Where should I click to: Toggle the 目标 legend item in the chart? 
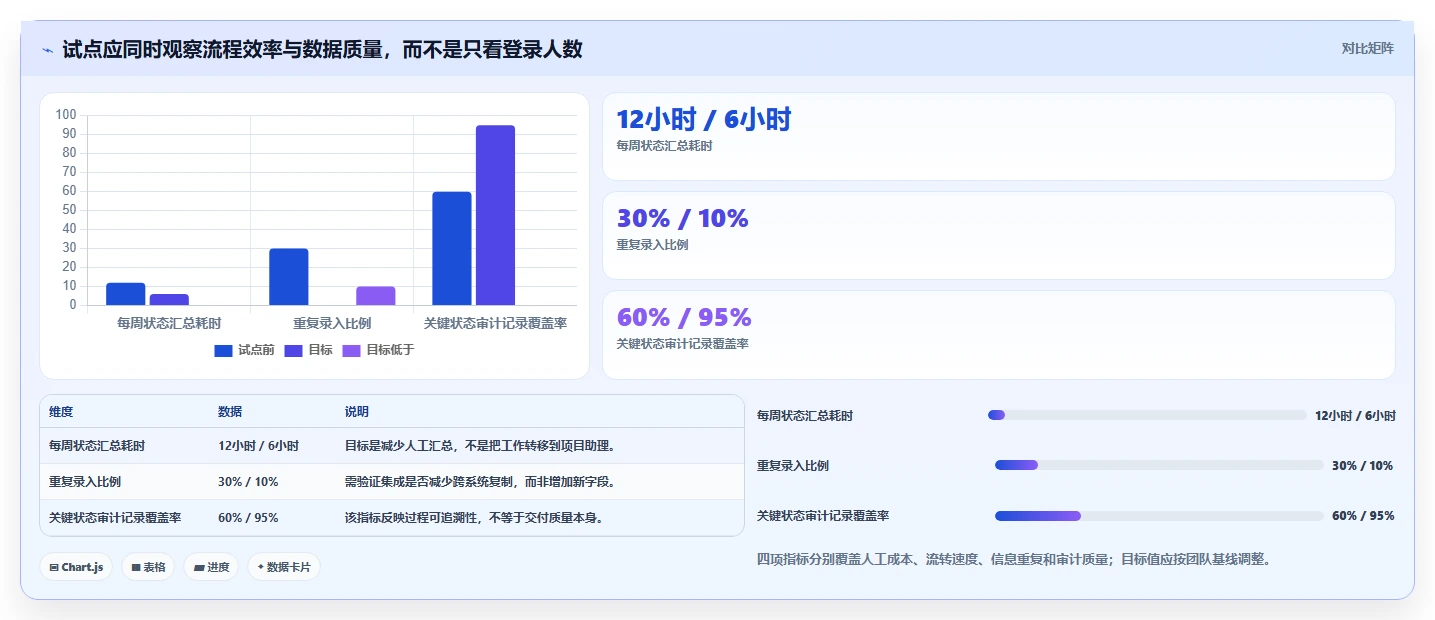309,350
